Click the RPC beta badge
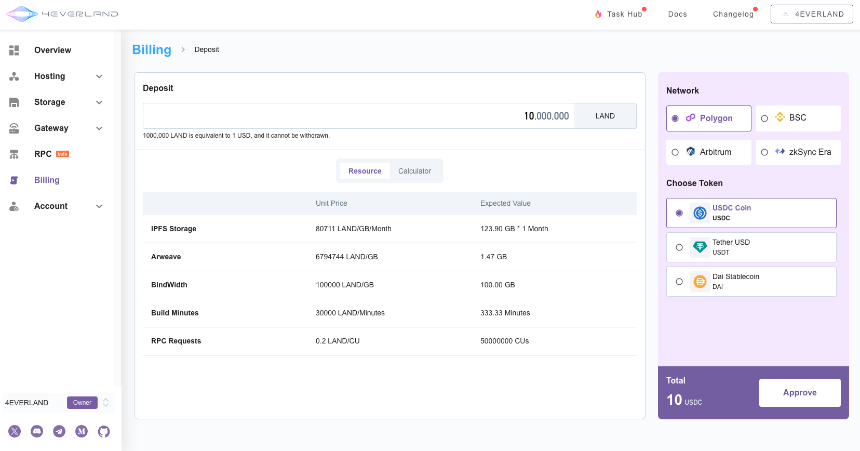The width and height of the screenshot is (860, 451). click(x=63, y=154)
